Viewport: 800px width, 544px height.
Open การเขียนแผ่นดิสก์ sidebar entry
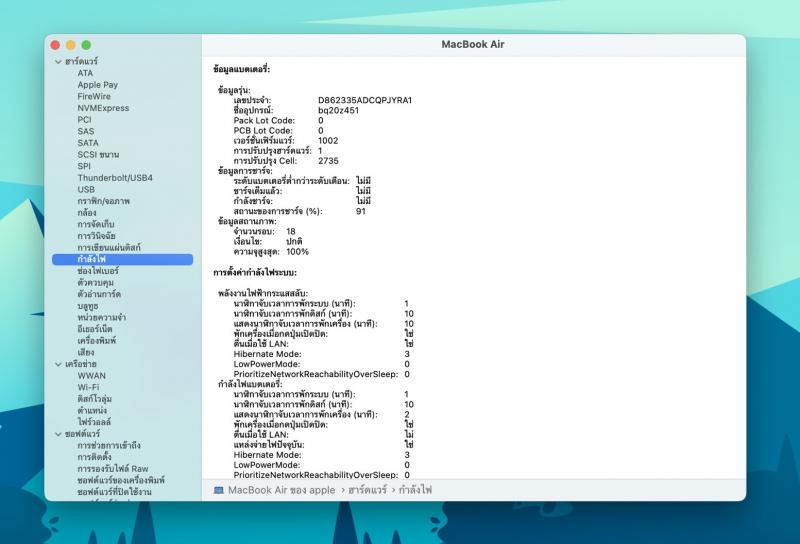click(x=109, y=248)
